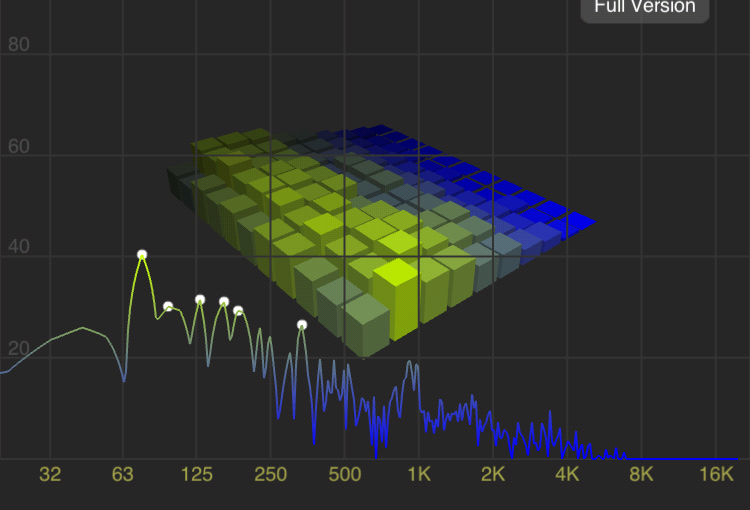Select the isolated peak marker between 250 and 500 Hz
750x510 pixels.
pos(302,325)
